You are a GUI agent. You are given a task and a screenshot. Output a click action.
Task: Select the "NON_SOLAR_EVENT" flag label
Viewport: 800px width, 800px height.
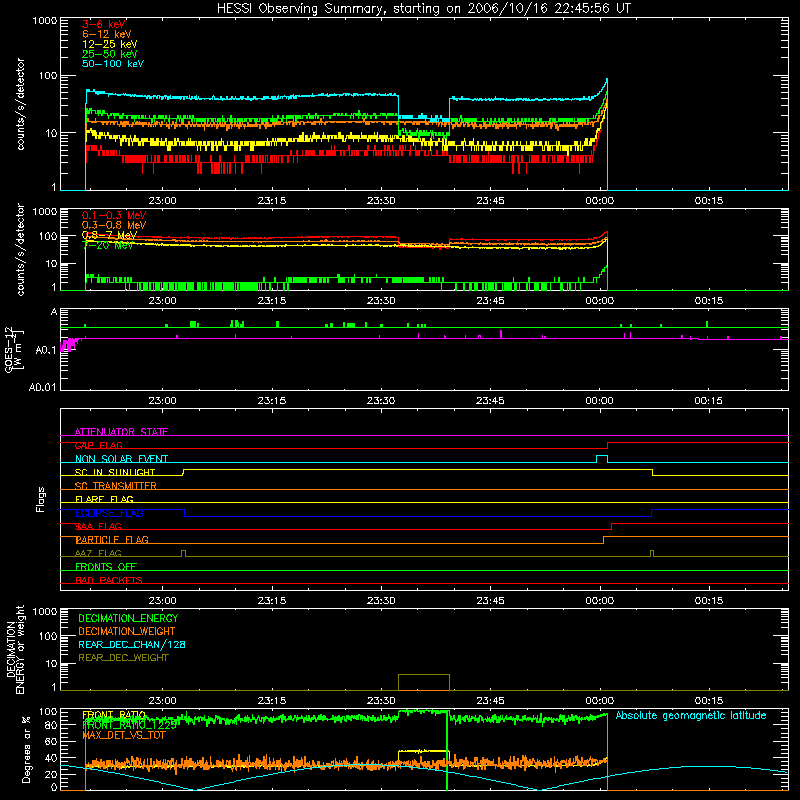tap(121, 459)
